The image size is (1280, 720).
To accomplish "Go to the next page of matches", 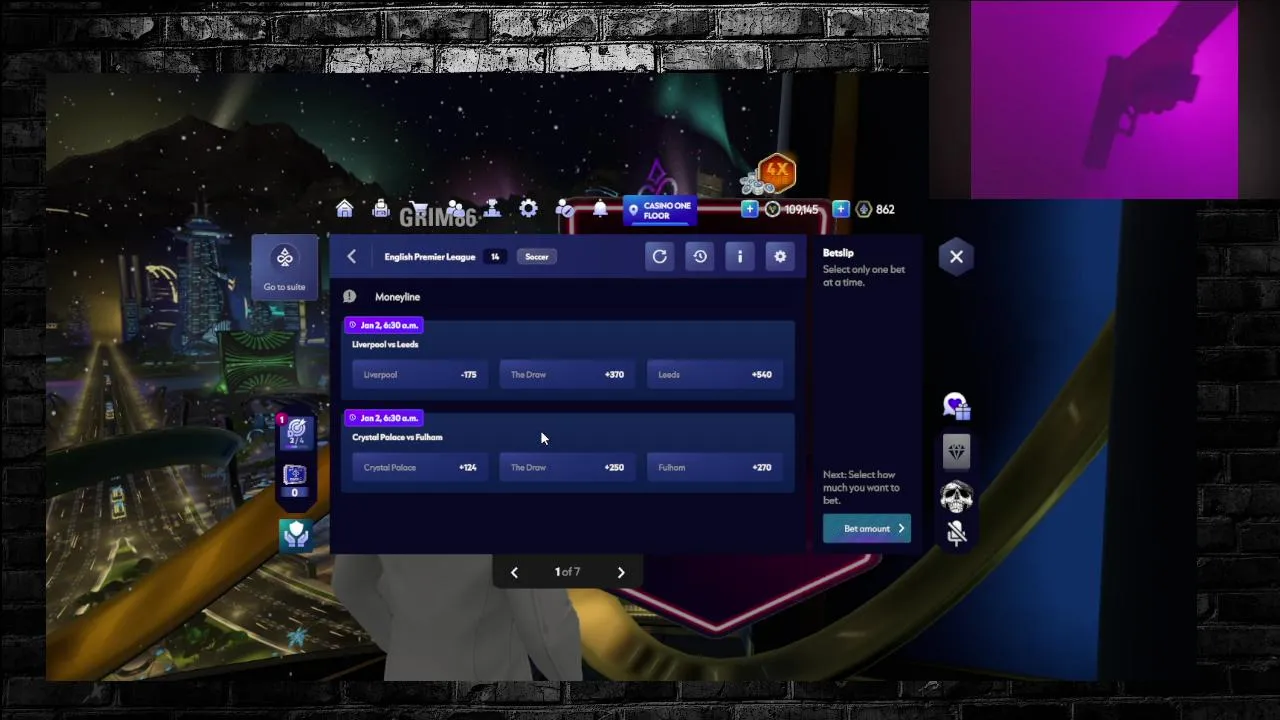I will 621,572.
